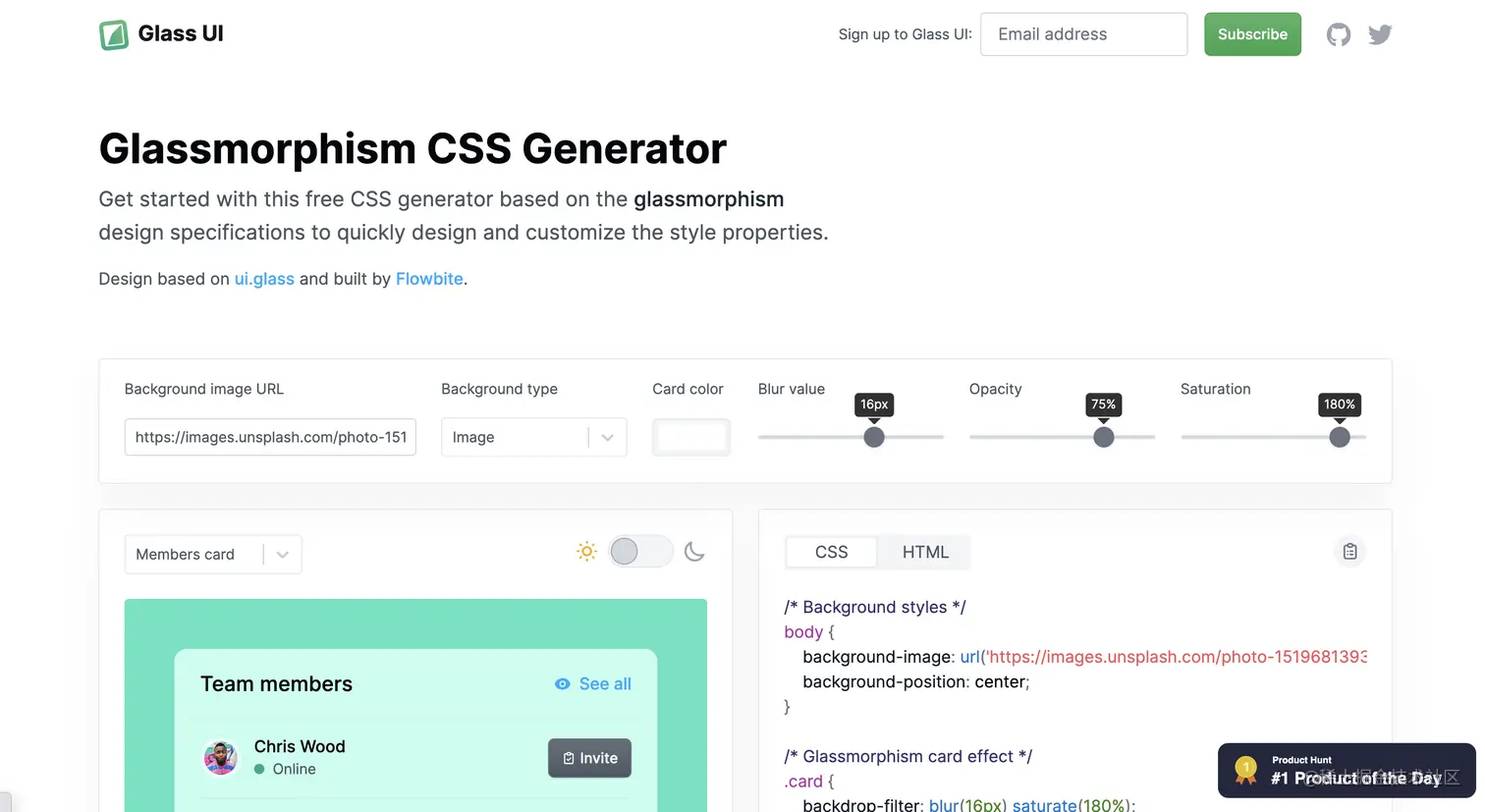This screenshot has width=1485, height=812.
Task: Switch to the HTML tab
Action: pyautogui.click(x=925, y=552)
